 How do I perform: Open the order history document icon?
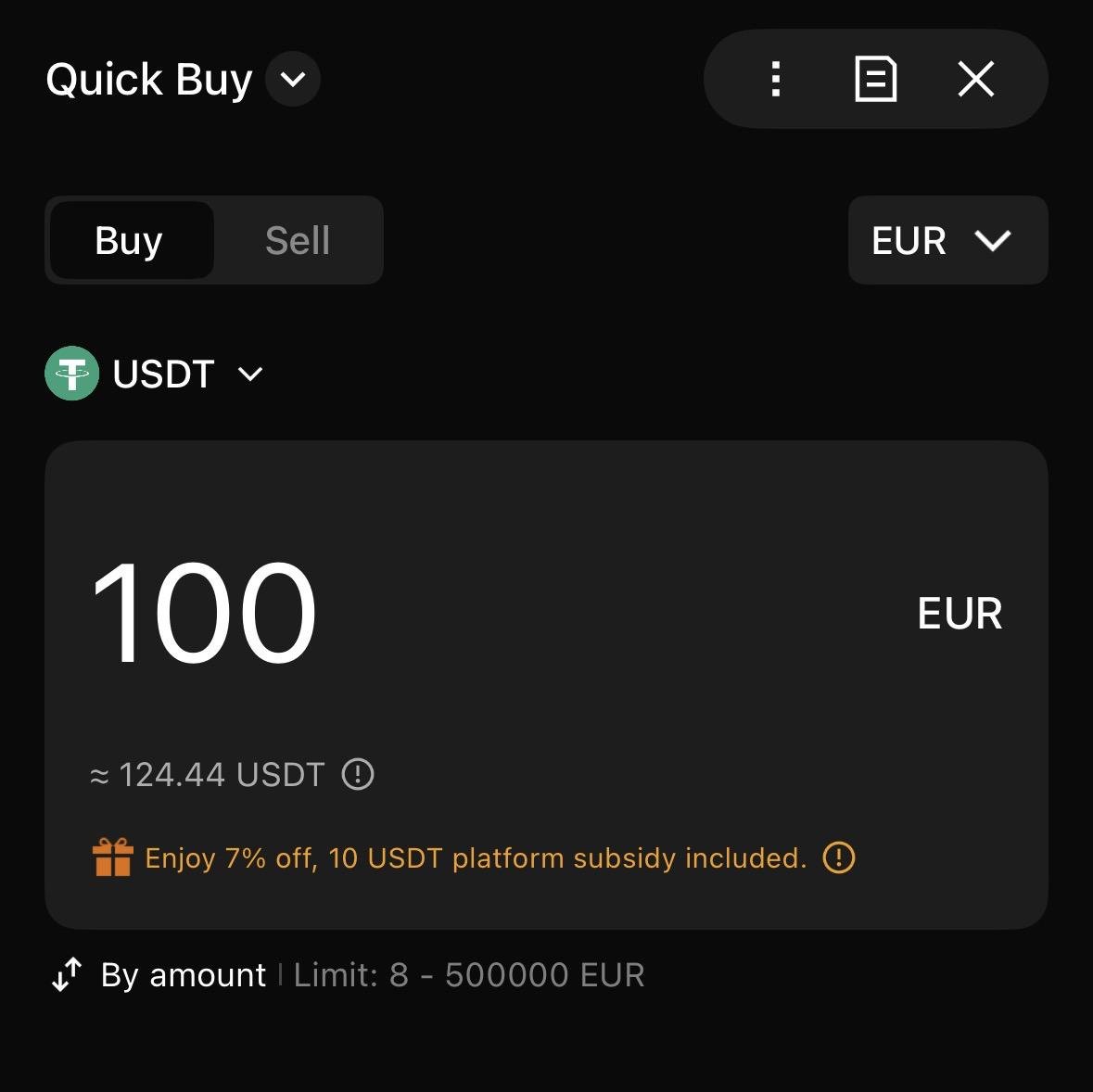click(875, 80)
